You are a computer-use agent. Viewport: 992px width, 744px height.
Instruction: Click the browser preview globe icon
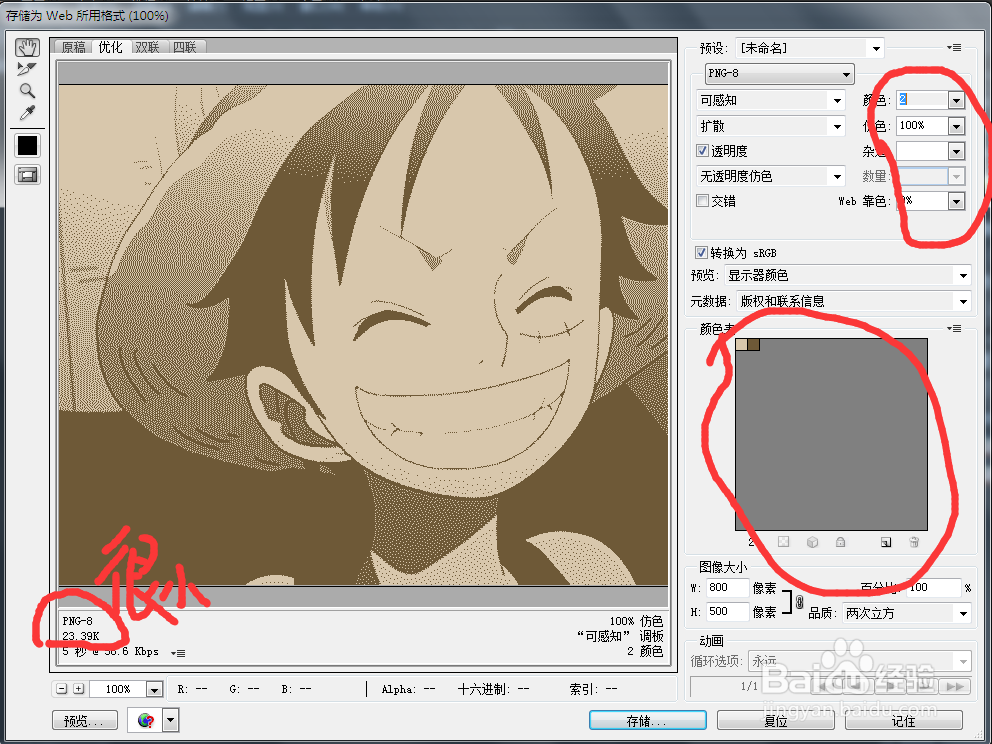tap(146, 720)
